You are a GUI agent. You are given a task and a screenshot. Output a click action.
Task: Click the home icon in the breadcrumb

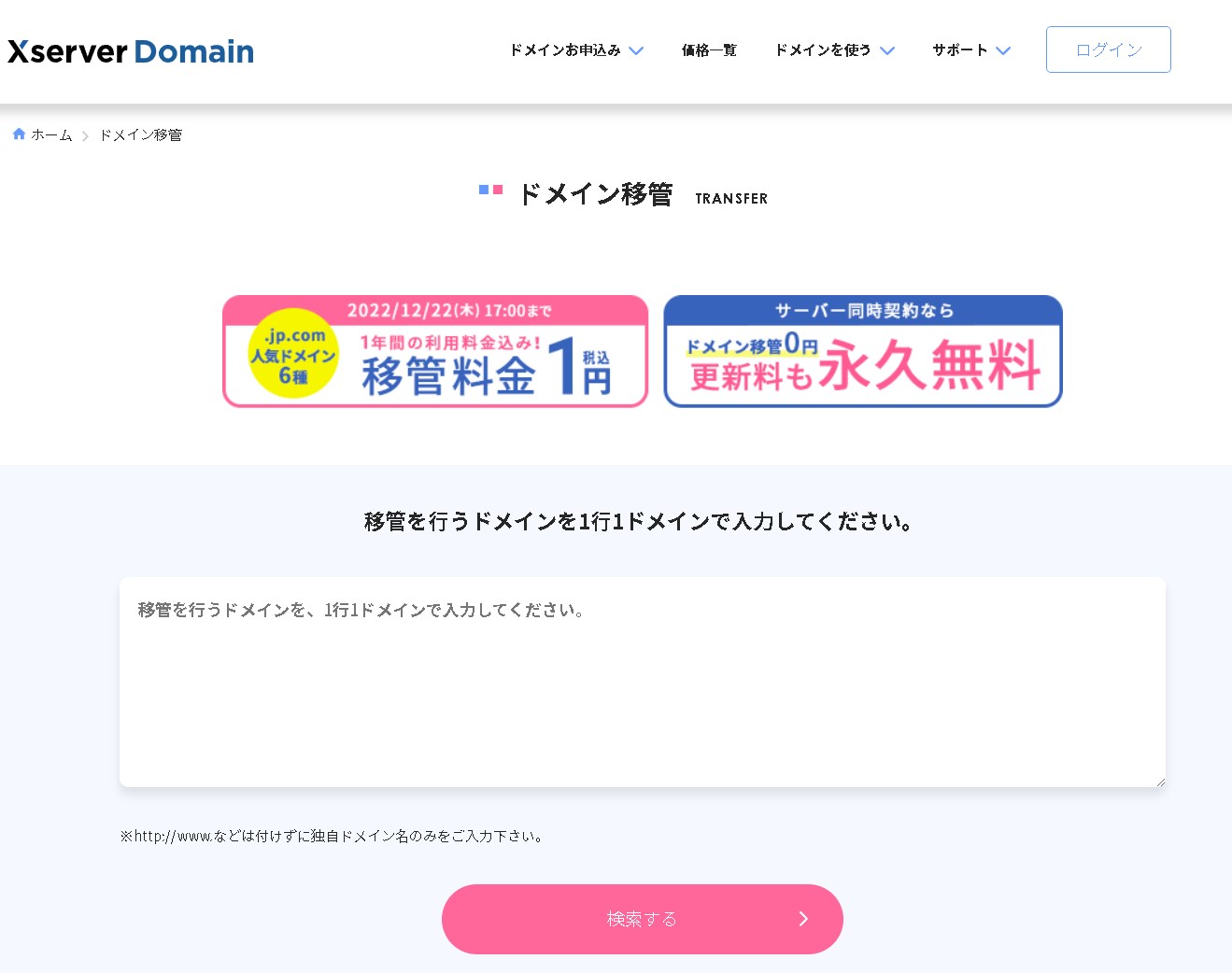pyautogui.click(x=18, y=134)
